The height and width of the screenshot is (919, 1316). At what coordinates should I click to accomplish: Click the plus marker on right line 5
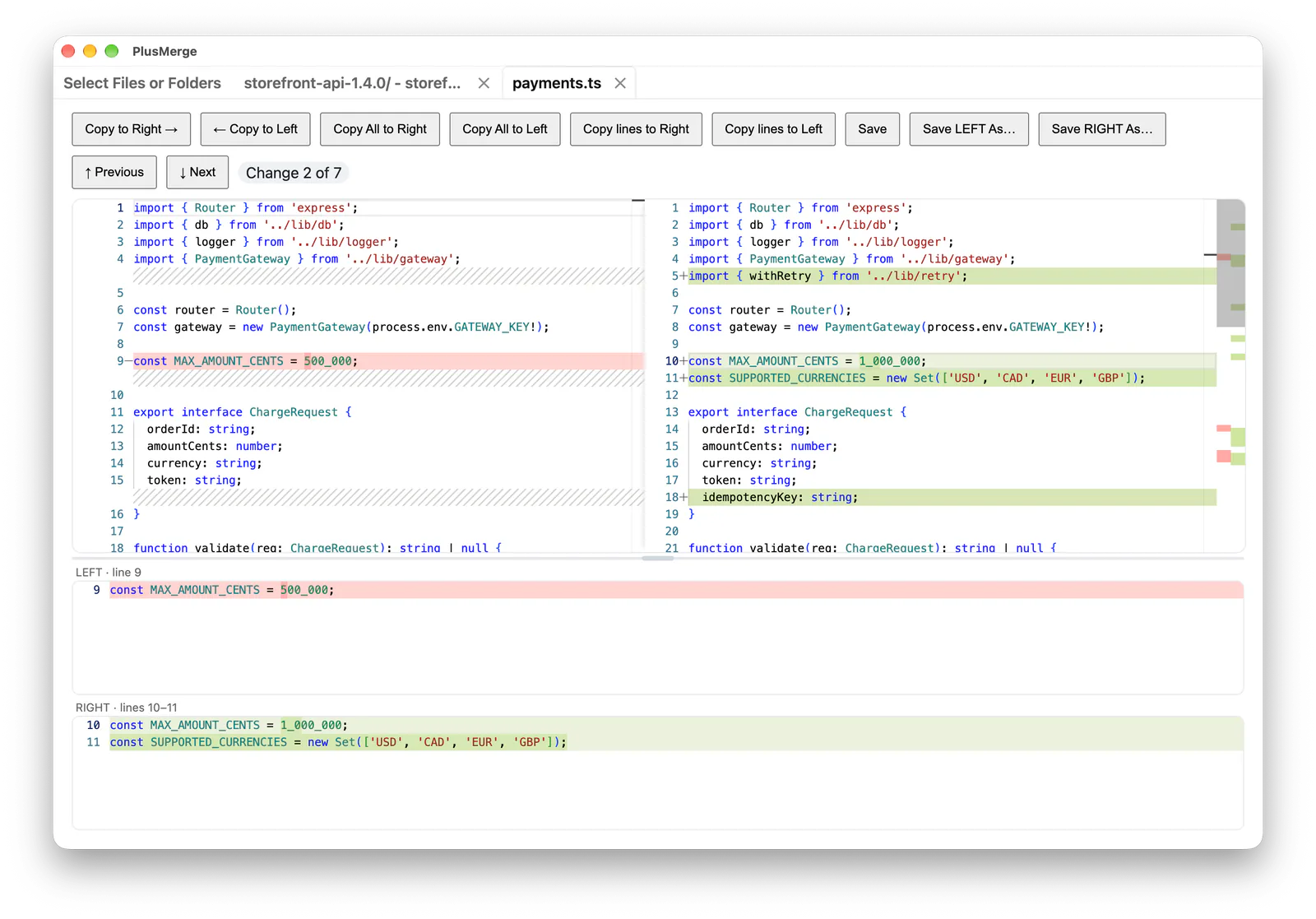click(x=683, y=276)
